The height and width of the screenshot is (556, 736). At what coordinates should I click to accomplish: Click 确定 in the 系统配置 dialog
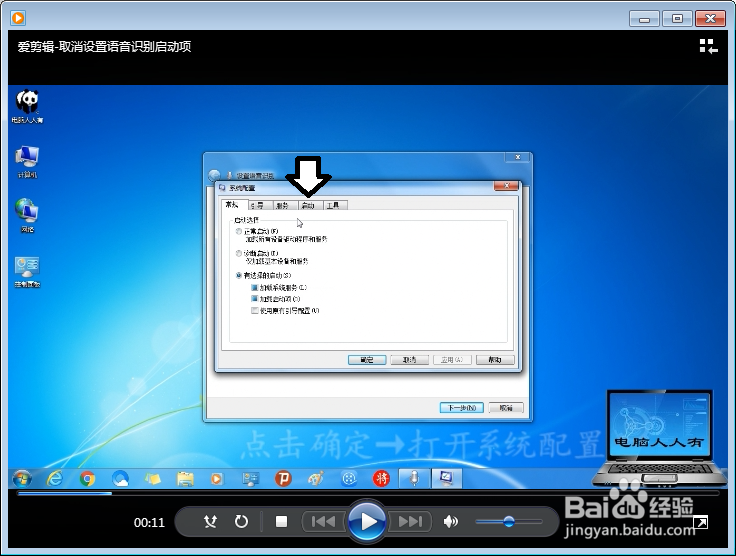pyautogui.click(x=367, y=360)
